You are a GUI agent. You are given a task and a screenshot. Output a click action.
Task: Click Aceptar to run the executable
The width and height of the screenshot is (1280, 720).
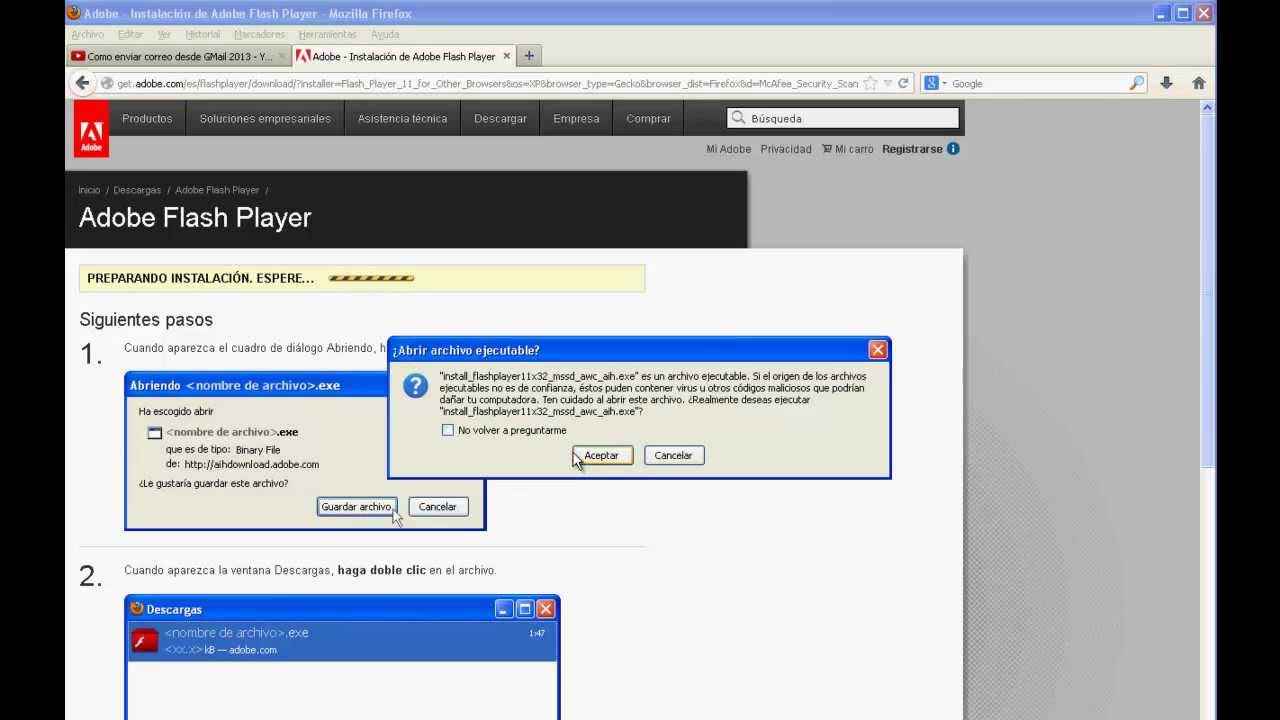click(602, 455)
